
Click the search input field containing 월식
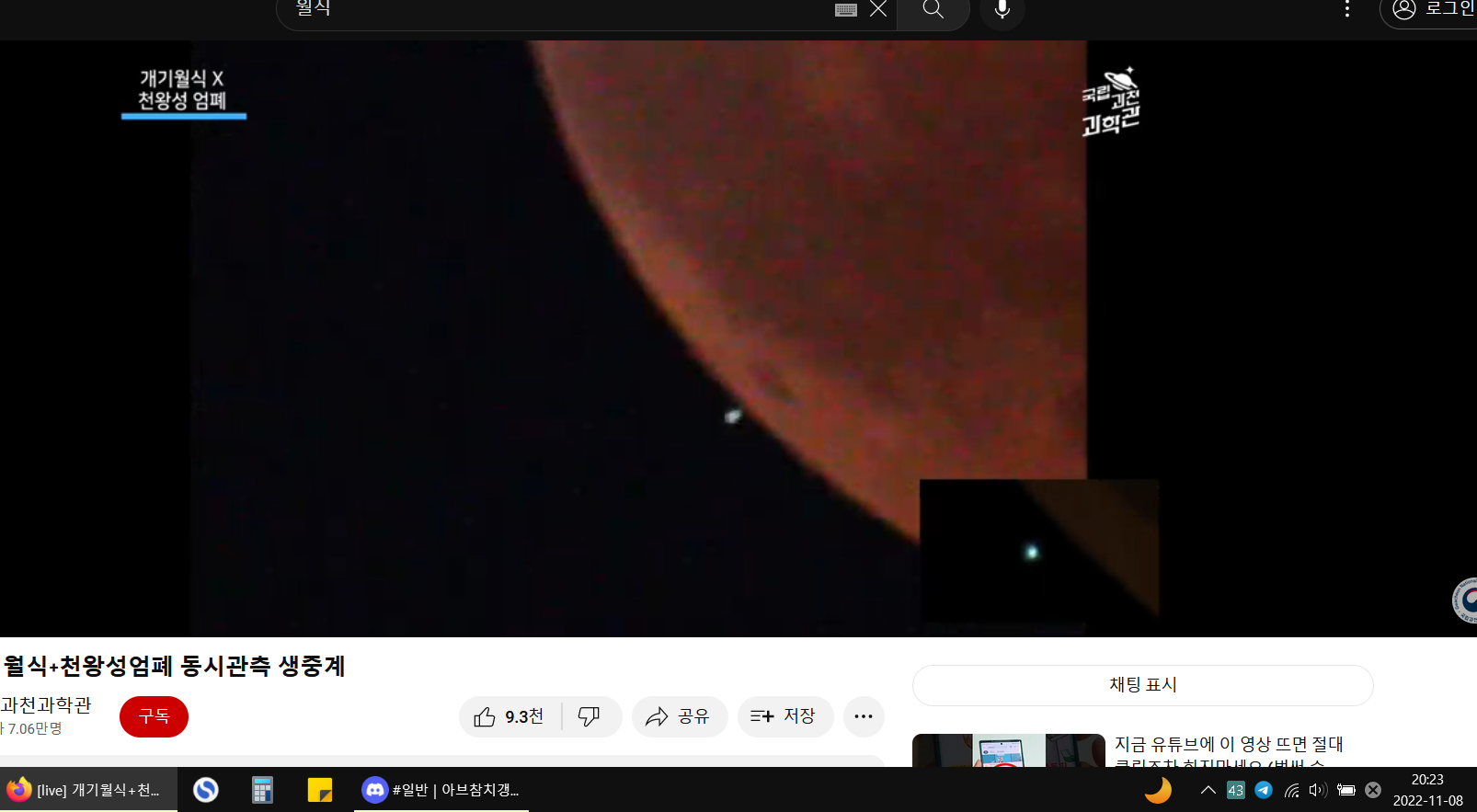pyautogui.click(x=552, y=10)
